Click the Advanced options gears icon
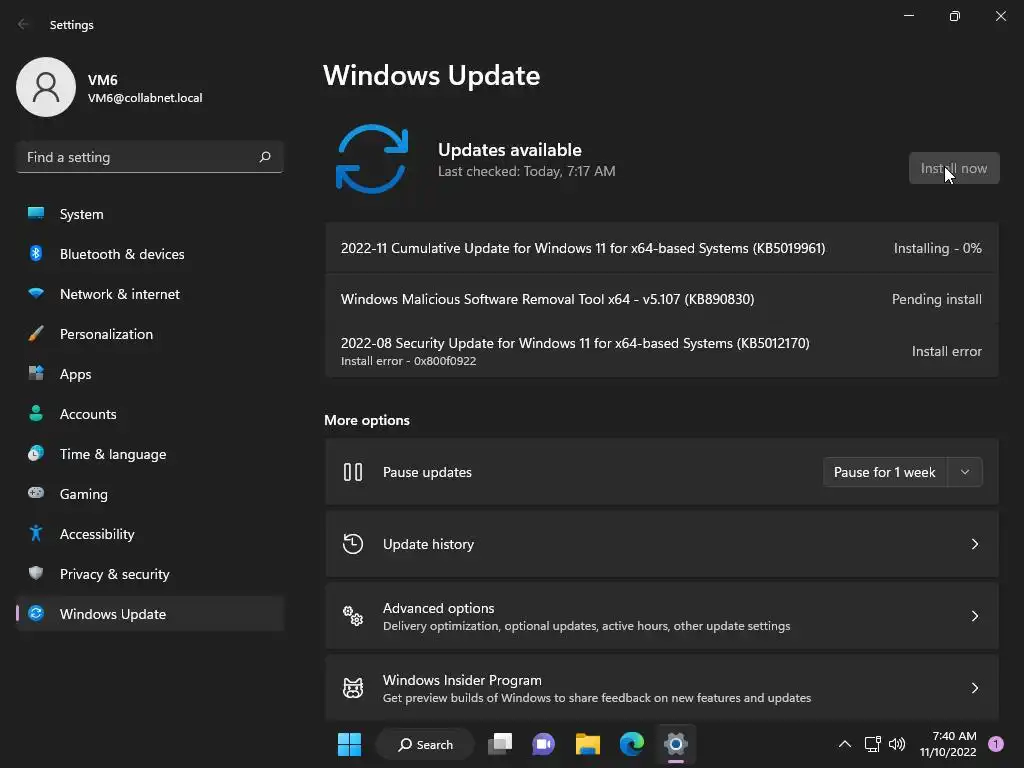 353,616
